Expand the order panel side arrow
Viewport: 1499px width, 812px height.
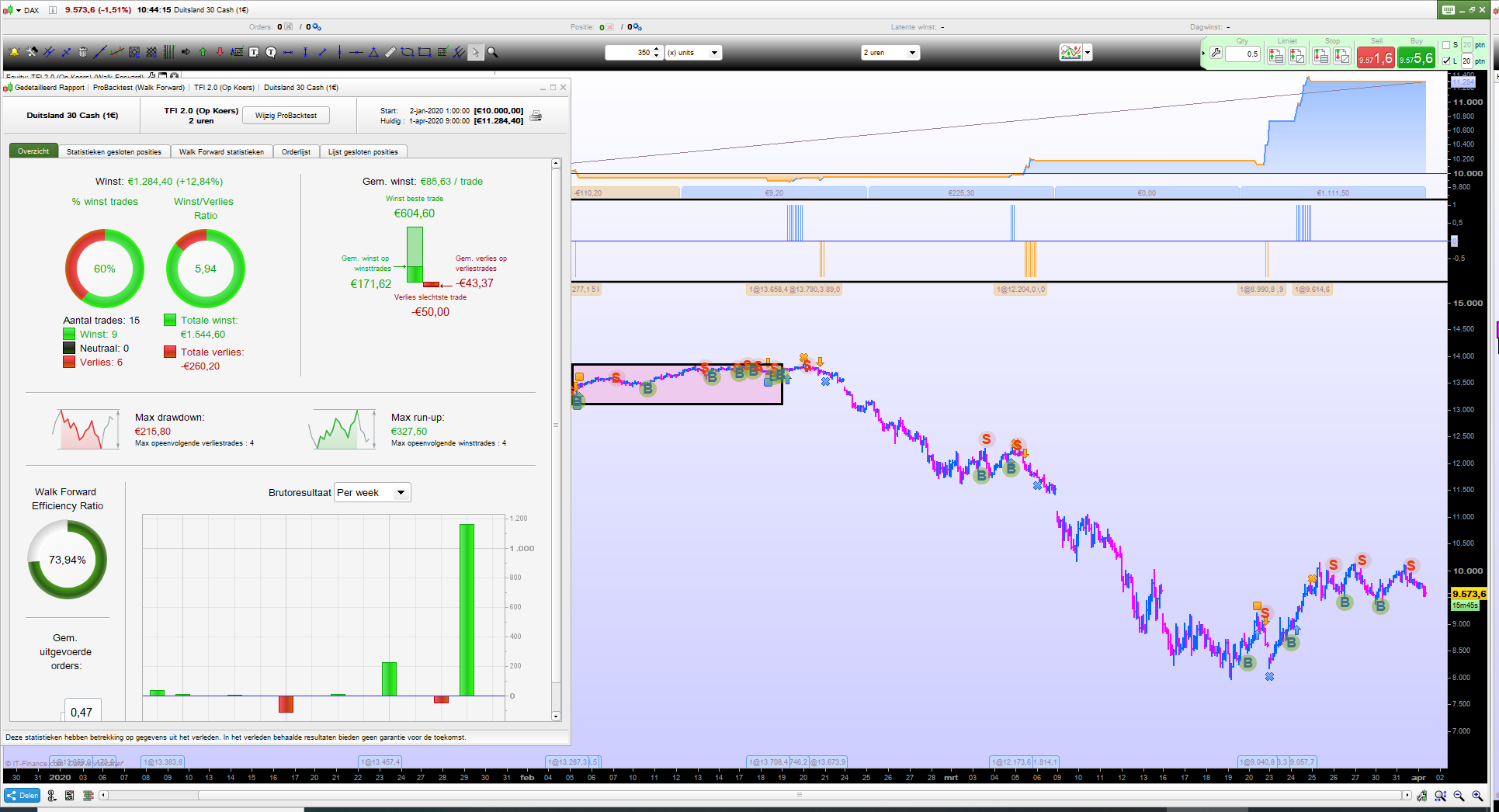(x=1203, y=54)
